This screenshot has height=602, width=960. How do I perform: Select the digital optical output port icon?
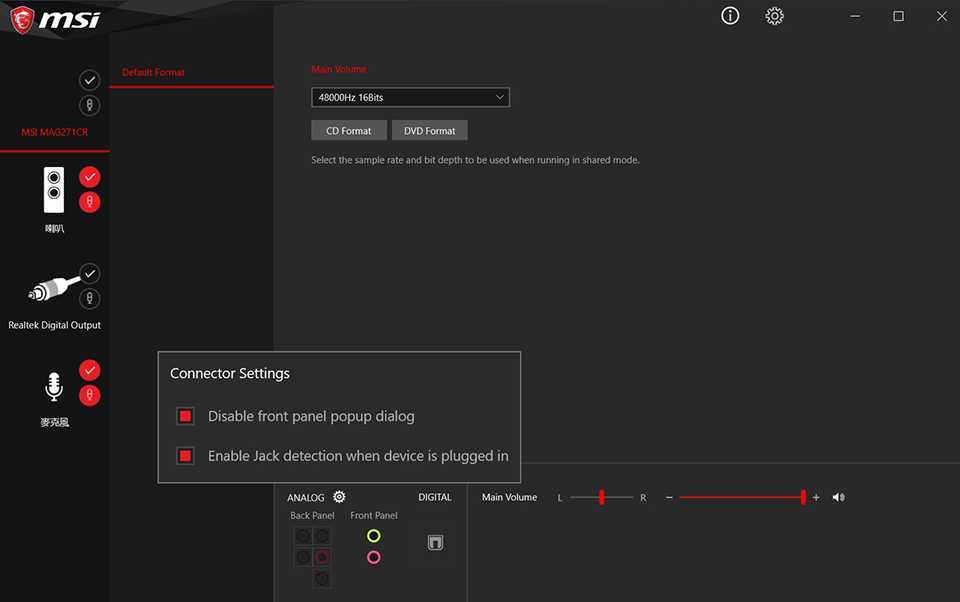(435, 543)
